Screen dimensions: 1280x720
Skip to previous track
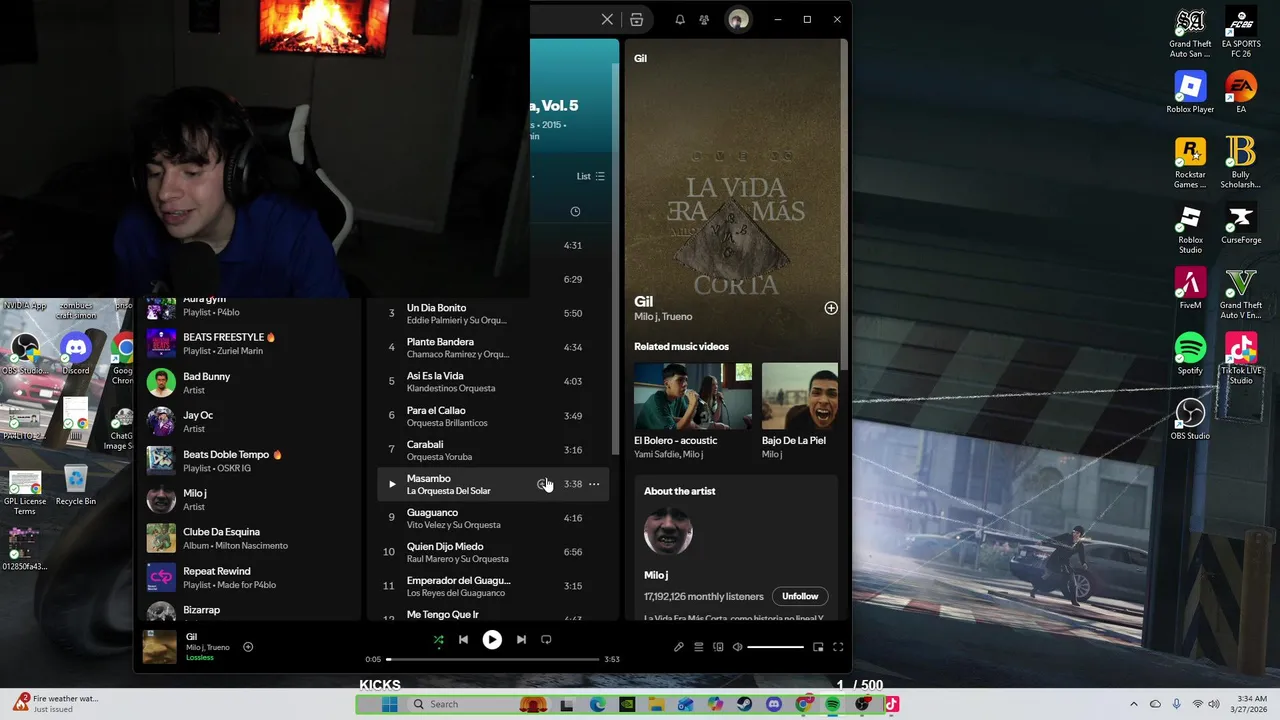pyautogui.click(x=463, y=640)
